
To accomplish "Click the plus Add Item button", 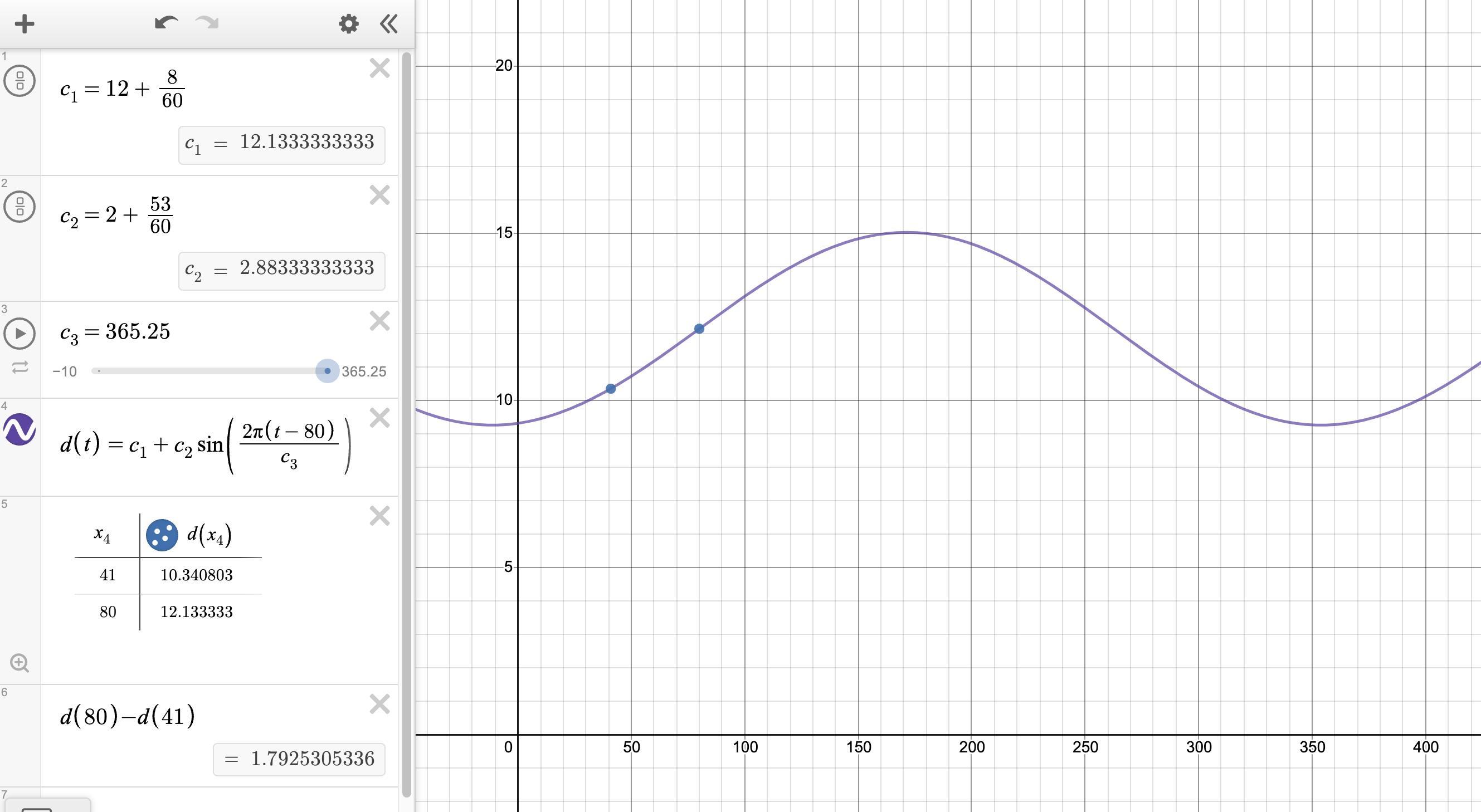I will (x=24, y=24).
